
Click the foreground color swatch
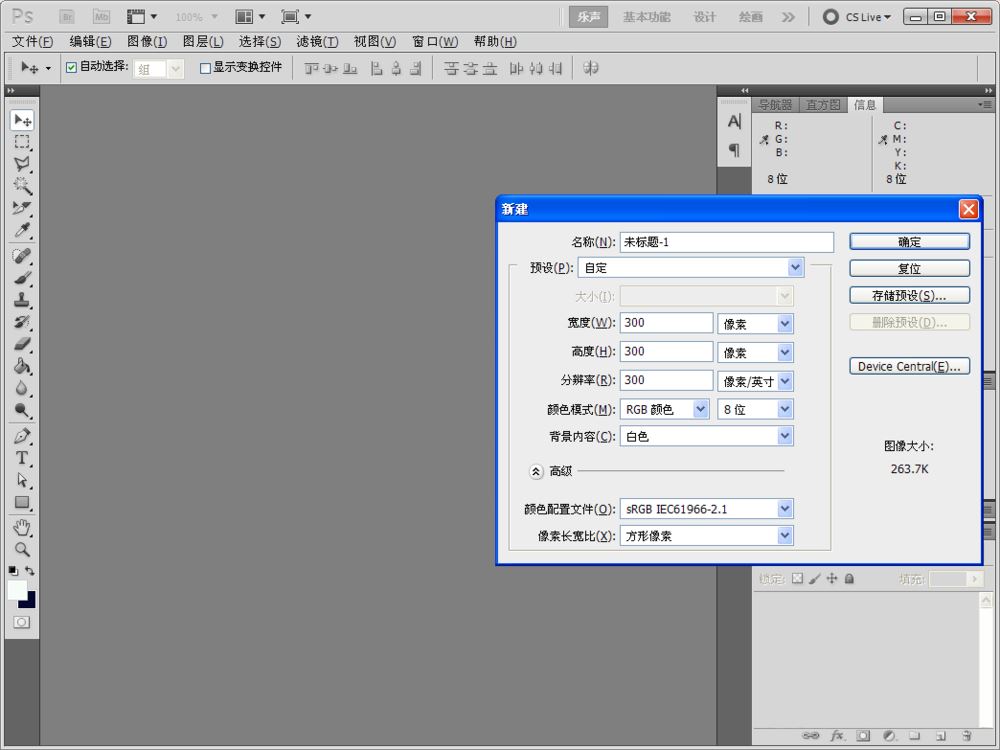[17, 590]
